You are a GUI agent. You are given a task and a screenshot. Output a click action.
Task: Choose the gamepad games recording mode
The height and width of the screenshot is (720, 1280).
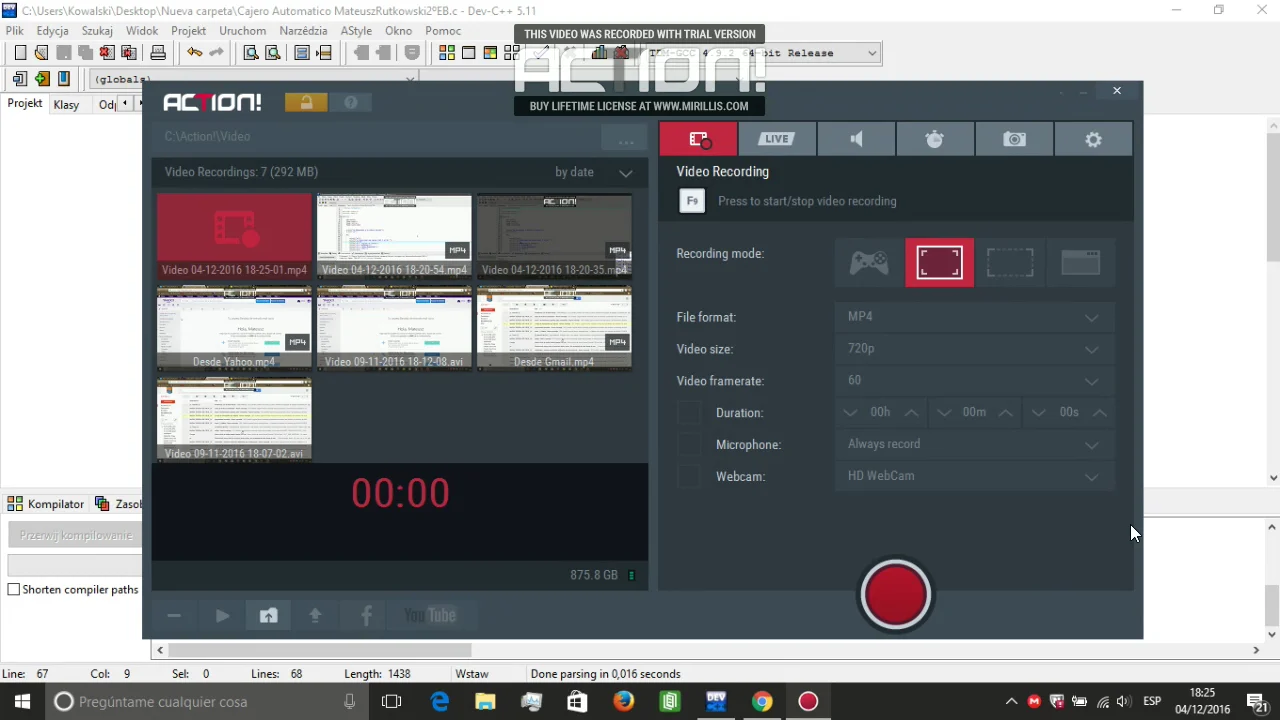pyautogui.click(x=869, y=263)
